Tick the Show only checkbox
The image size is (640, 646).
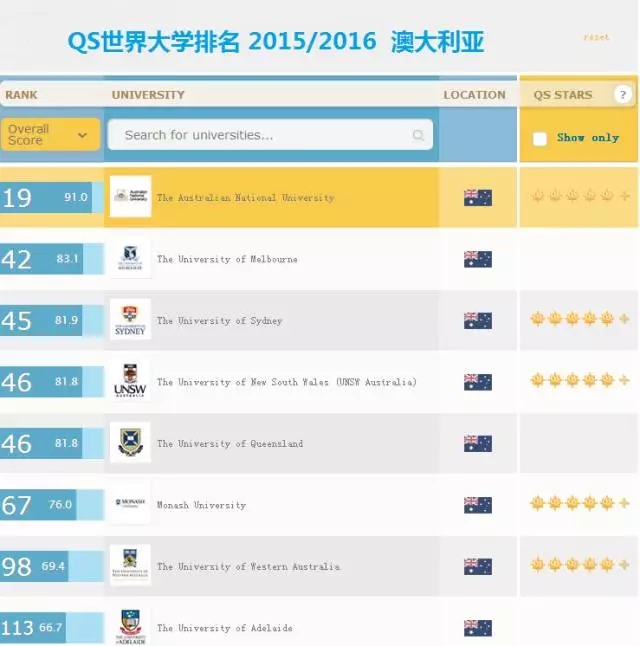[x=539, y=139]
